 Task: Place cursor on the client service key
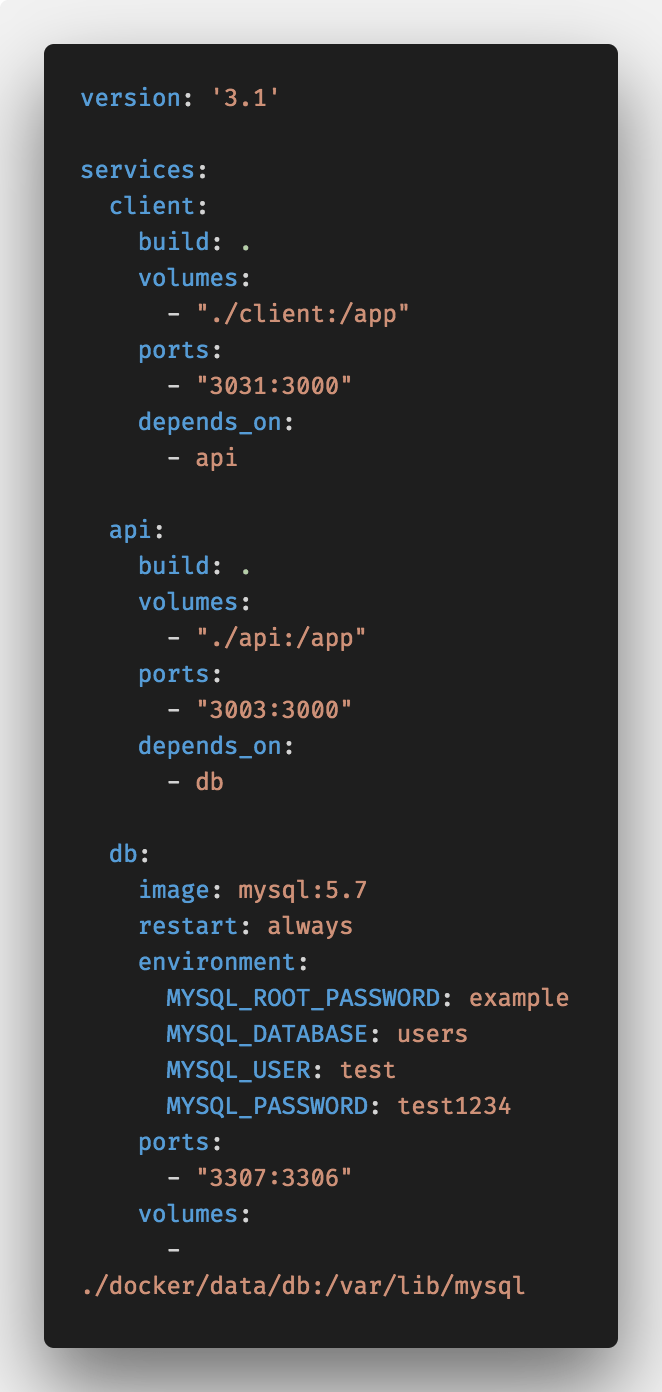(x=152, y=206)
